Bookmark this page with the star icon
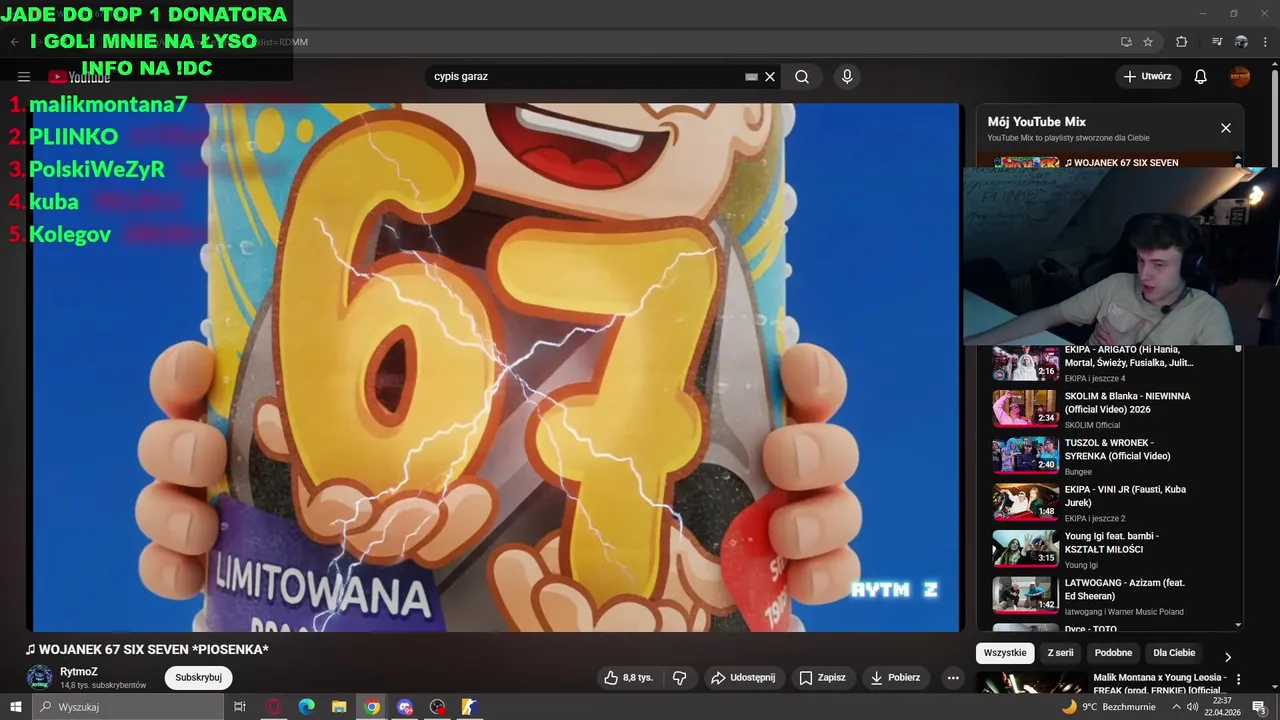 [x=1148, y=42]
